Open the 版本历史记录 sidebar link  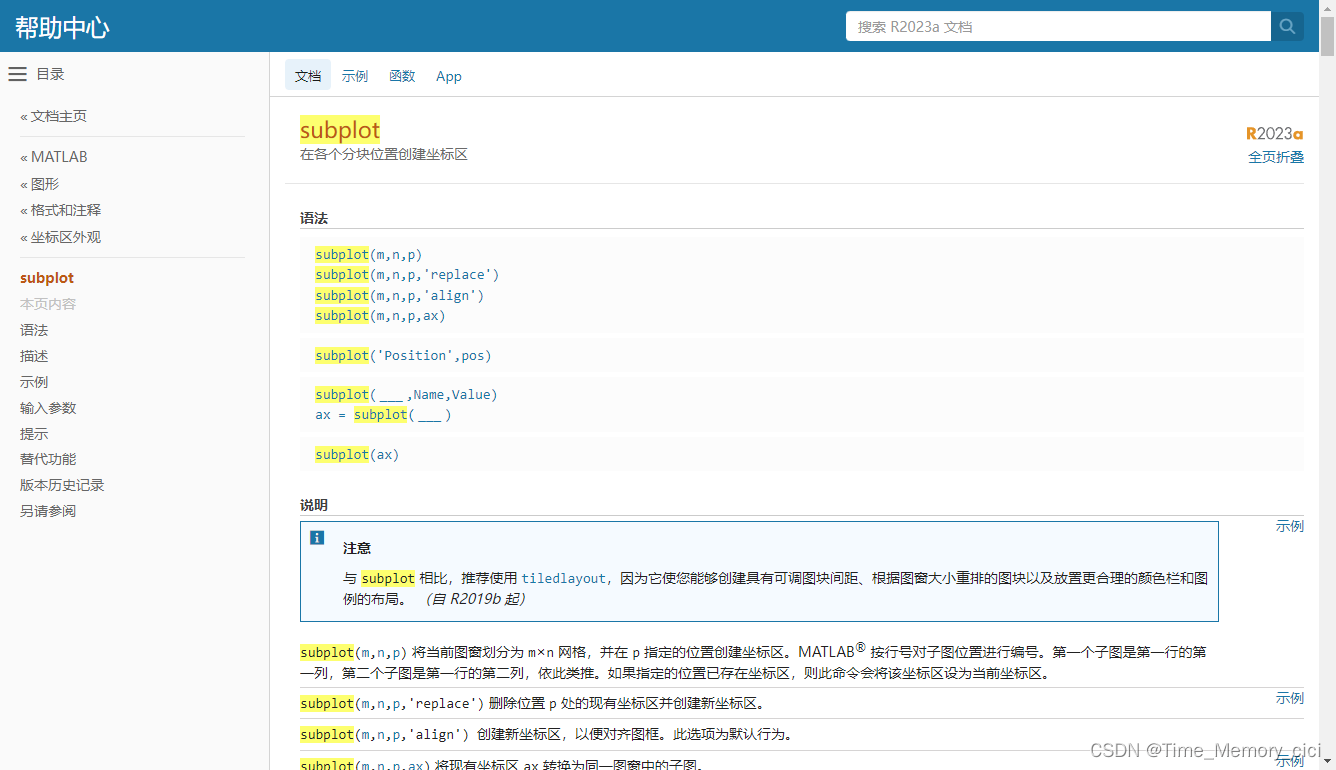[x=59, y=484]
